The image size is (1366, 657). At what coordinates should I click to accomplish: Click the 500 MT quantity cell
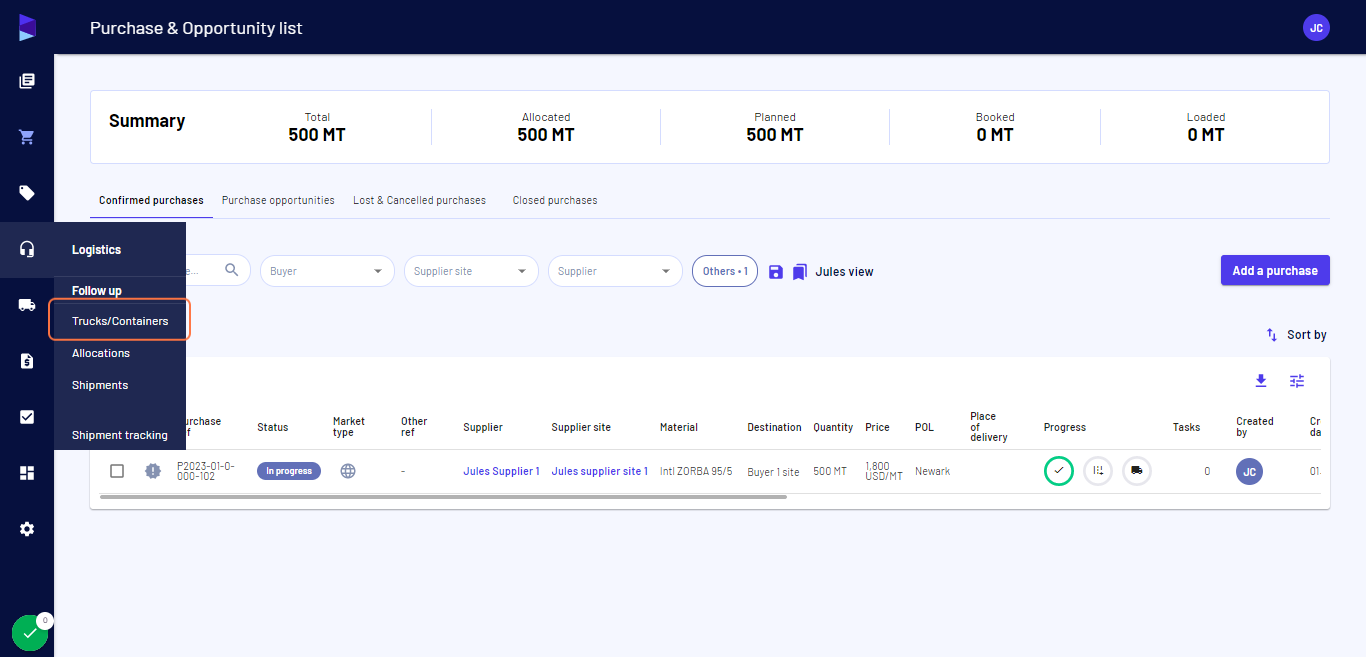(x=830, y=471)
